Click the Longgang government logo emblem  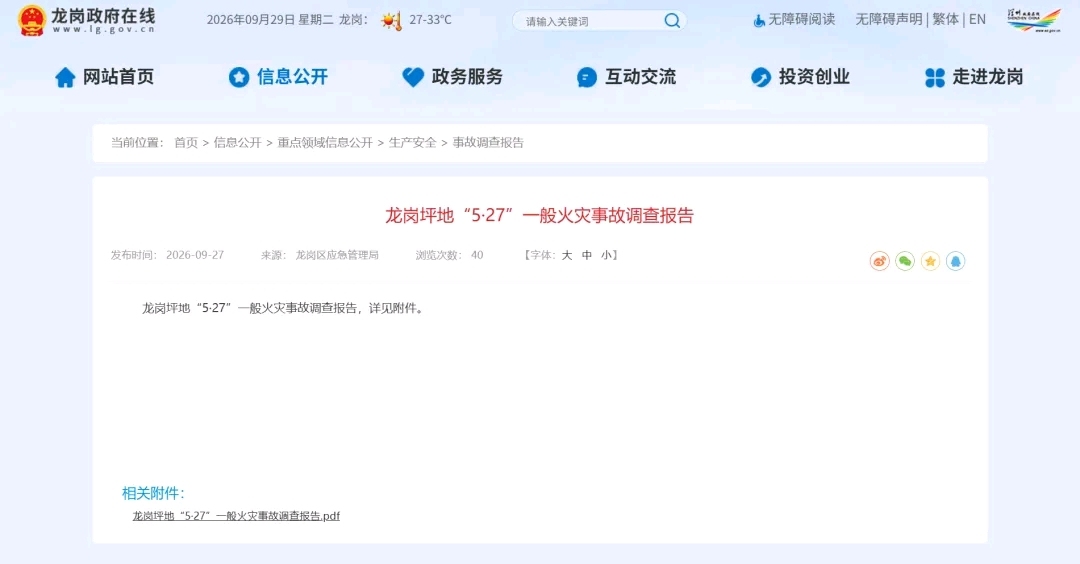(x=32, y=21)
